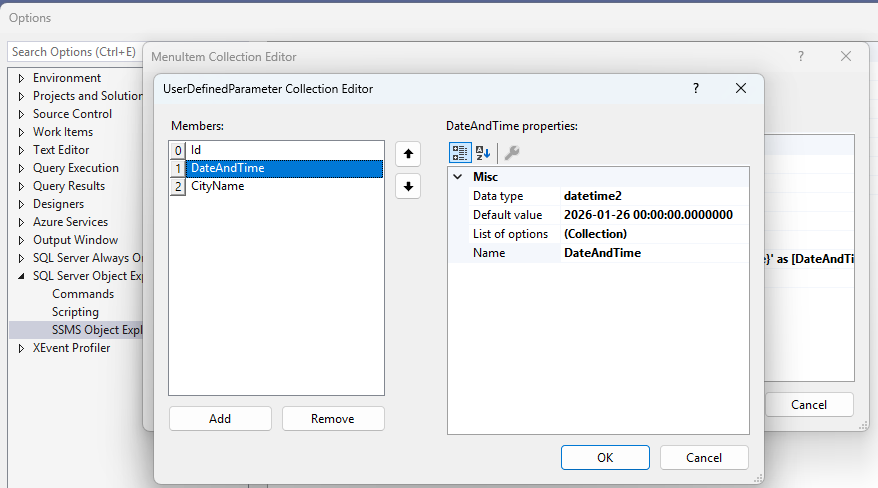Expand Work Items options node
The width and height of the screenshot is (878, 488).
21,132
